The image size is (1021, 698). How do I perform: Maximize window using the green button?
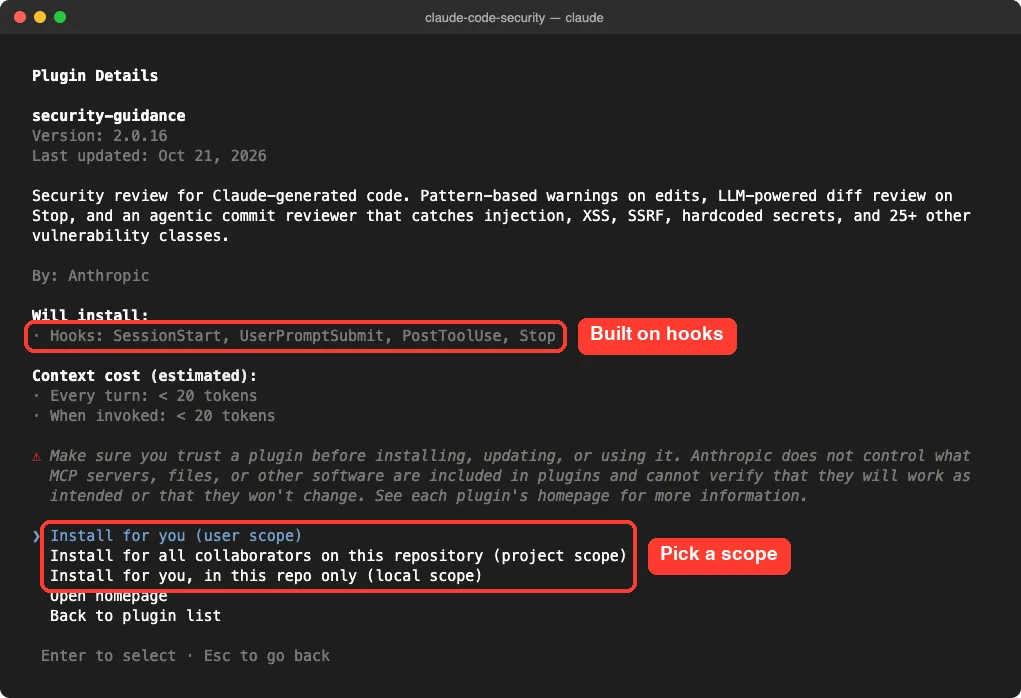(60, 17)
